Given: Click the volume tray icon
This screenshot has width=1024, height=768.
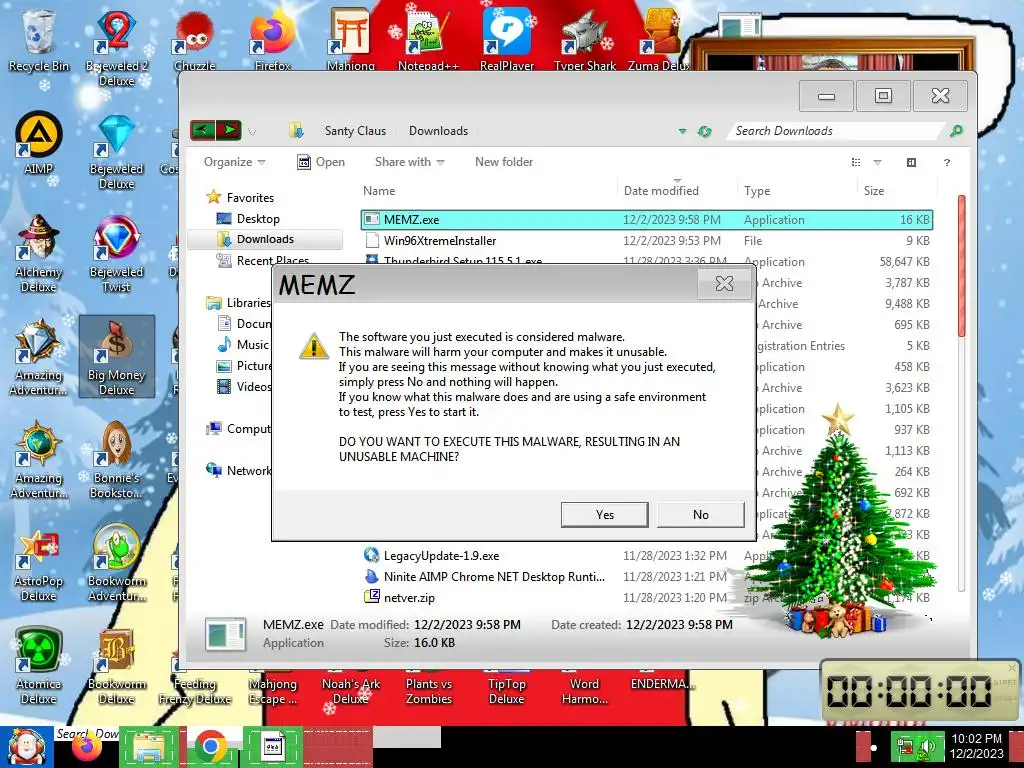Looking at the screenshot, I should click(928, 747).
